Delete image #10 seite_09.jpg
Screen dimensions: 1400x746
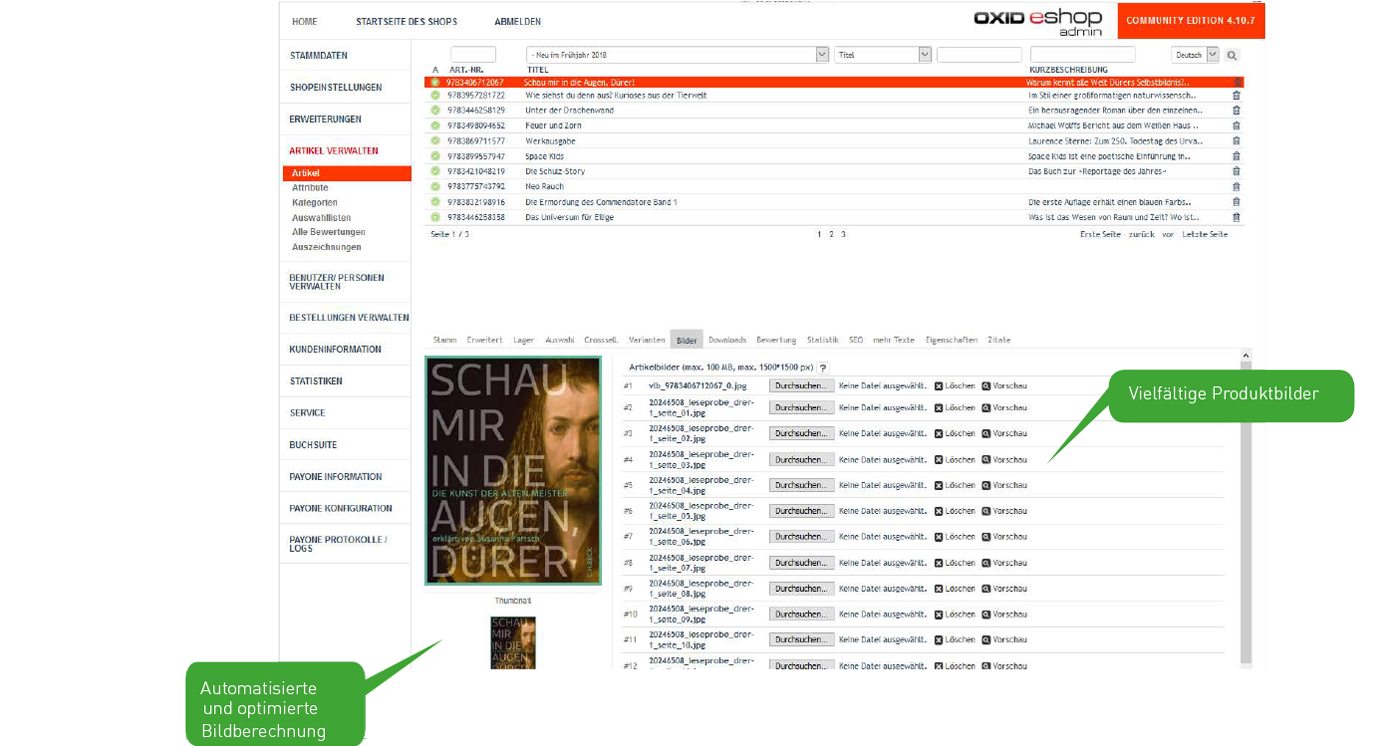[954, 614]
